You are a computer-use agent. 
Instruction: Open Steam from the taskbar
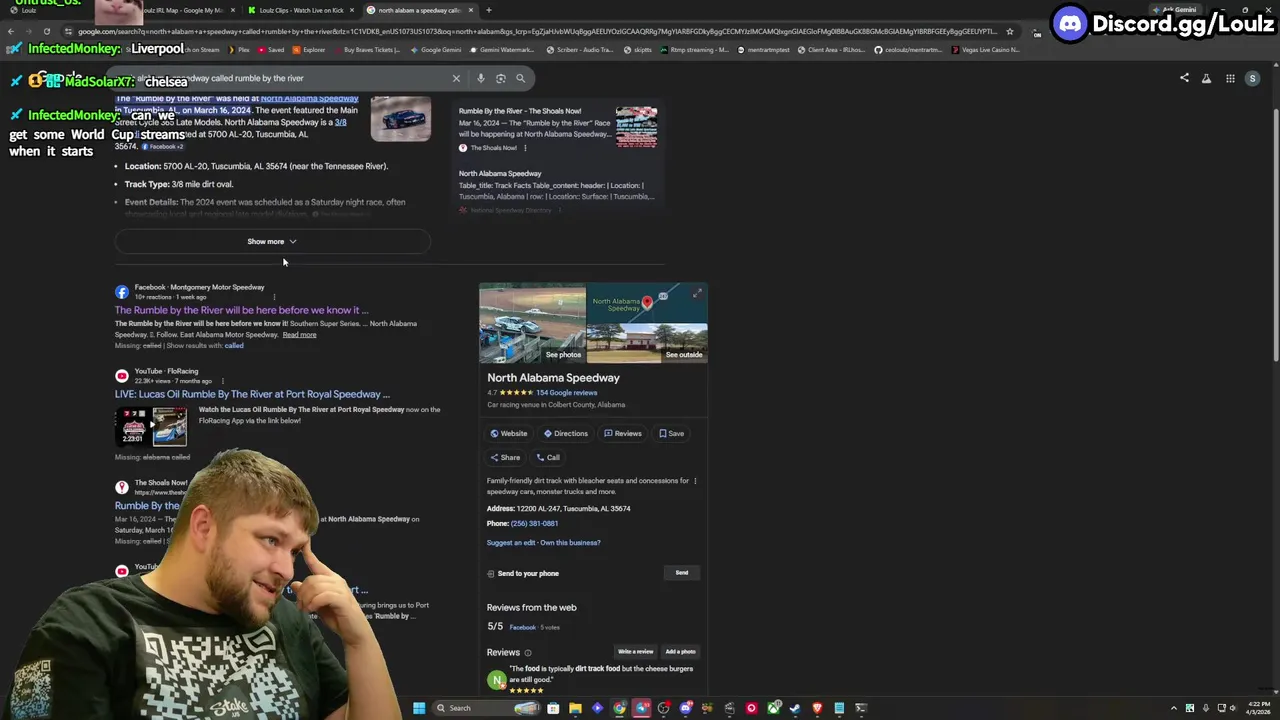pos(795,708)
